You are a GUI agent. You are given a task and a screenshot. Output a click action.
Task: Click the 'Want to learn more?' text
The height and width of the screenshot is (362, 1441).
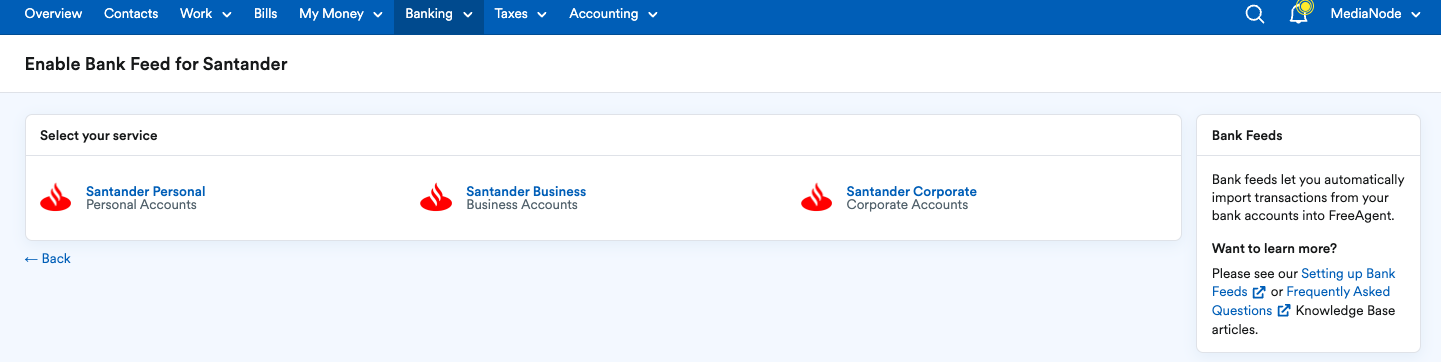pyautogui.click(x=1274, y=248)
